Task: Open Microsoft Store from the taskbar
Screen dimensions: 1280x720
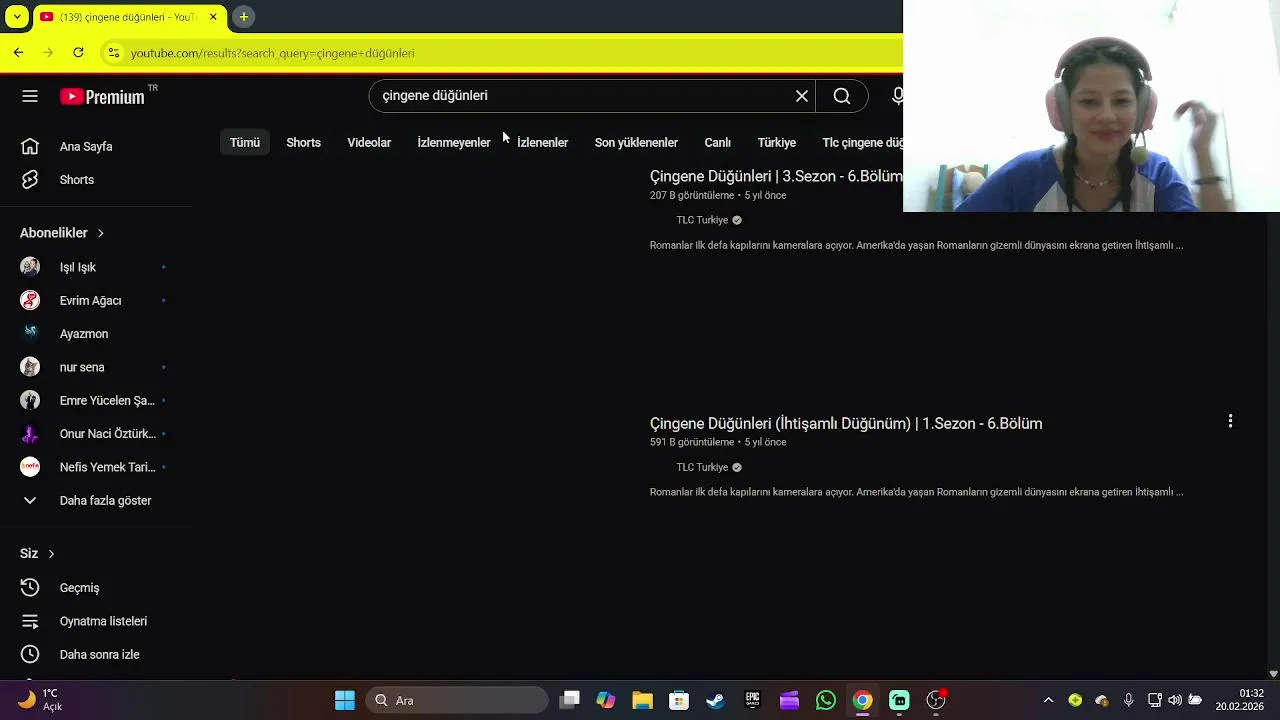Action: coord(678,700)
